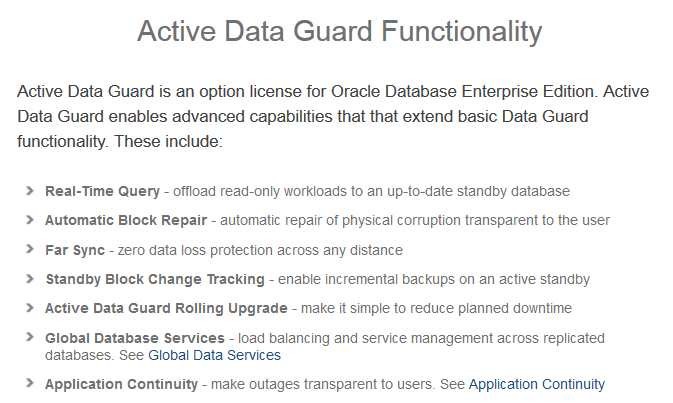Click the bold Real-Time Query label
The height and width of the screenshot is (403, 673).
tap(102, 191)
